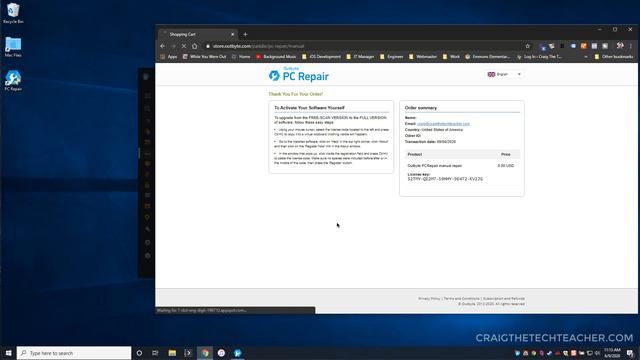Screen dimensions: 640x360
Task: Open Task View on the taskbar
Action: click(x=155, y=353)
